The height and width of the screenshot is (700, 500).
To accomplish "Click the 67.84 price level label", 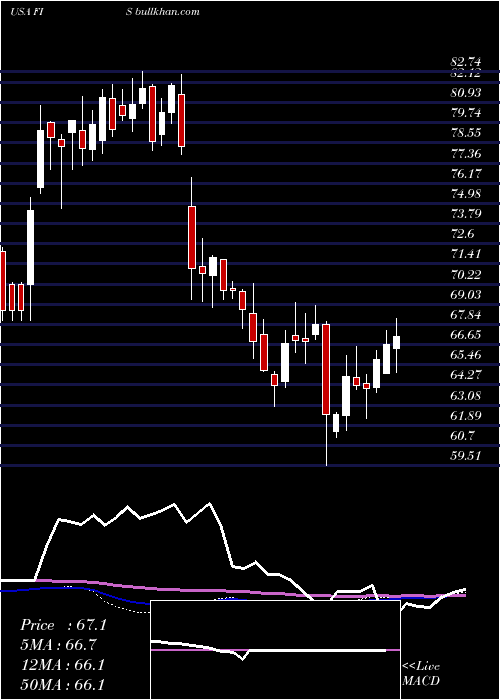I will [466, 315].
